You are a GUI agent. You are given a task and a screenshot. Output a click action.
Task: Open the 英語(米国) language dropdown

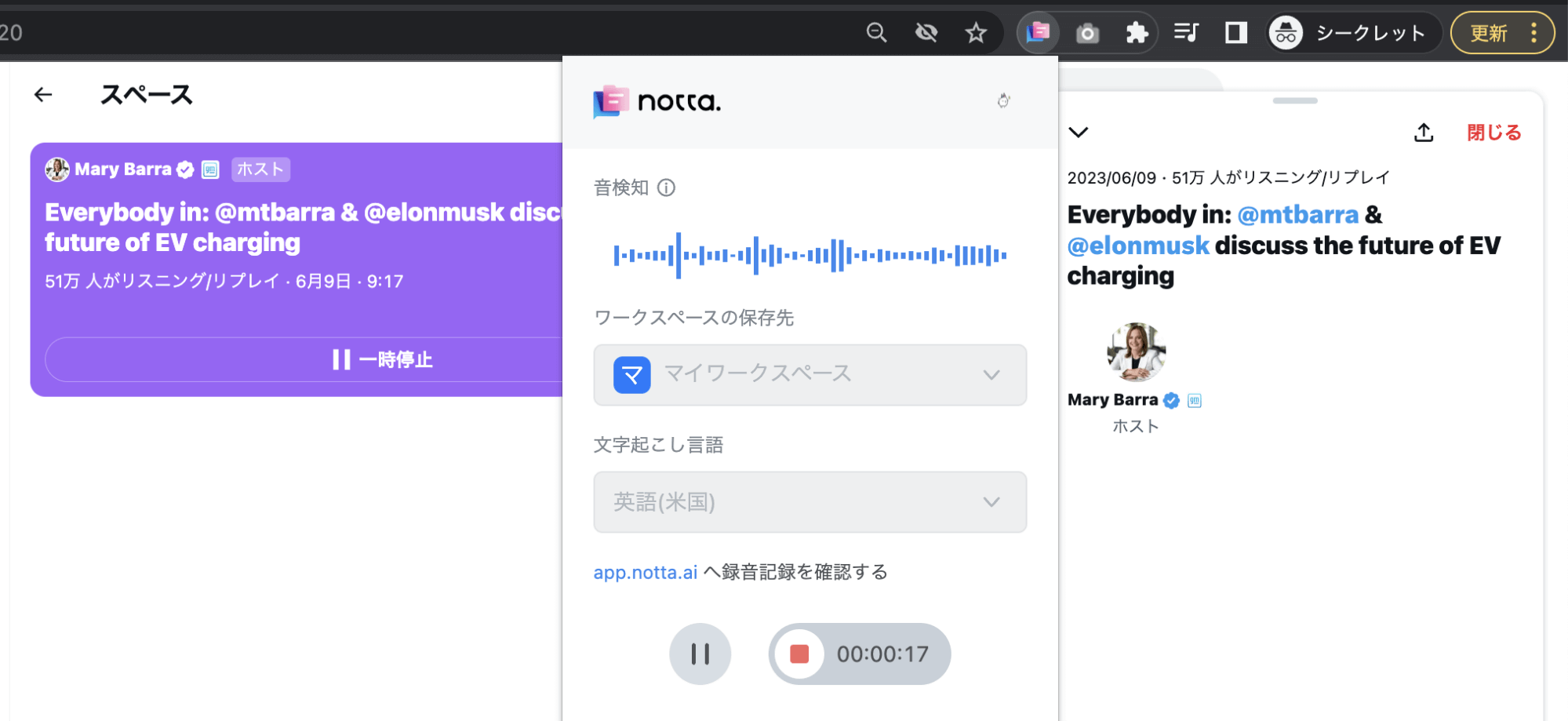[x=810, y=502]
